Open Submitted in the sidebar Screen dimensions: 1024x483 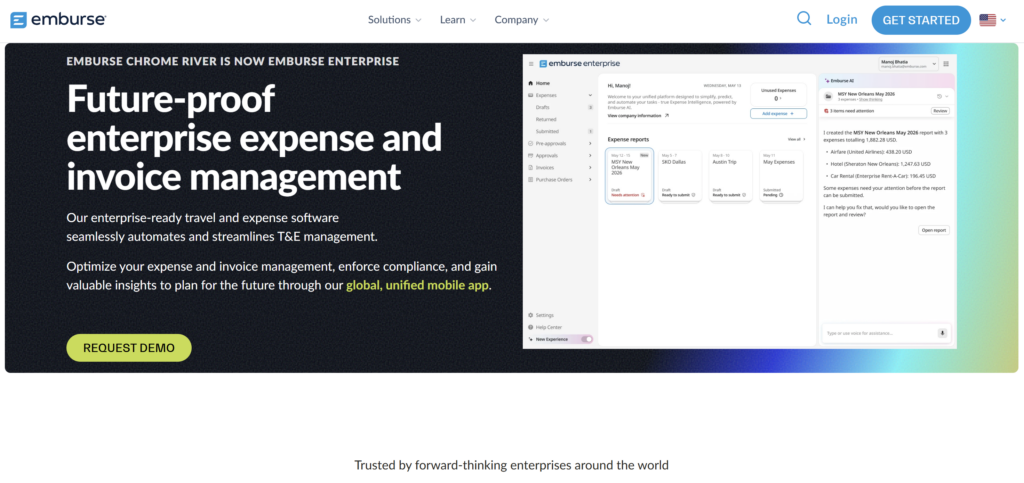[547, 131]
